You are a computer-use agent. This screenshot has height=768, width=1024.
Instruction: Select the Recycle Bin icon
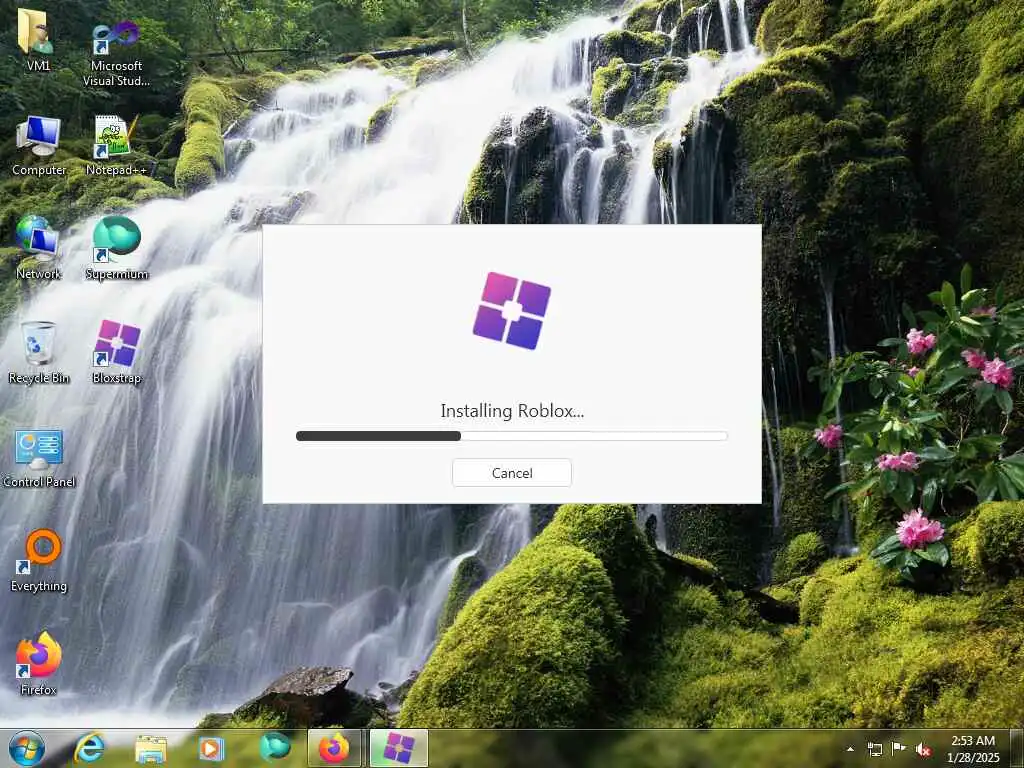pos(39,353)
